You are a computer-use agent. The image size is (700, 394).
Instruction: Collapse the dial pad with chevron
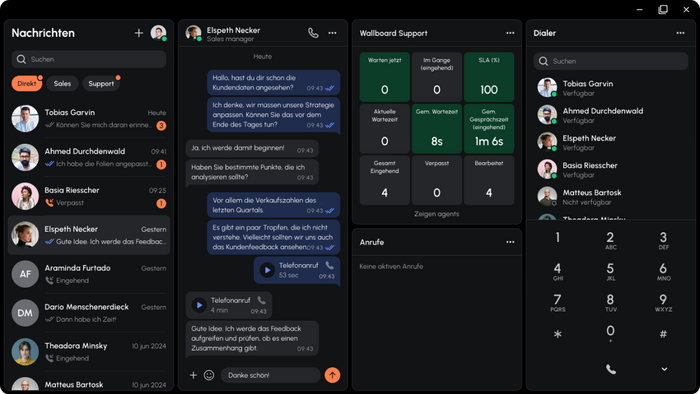coord(664,369)
